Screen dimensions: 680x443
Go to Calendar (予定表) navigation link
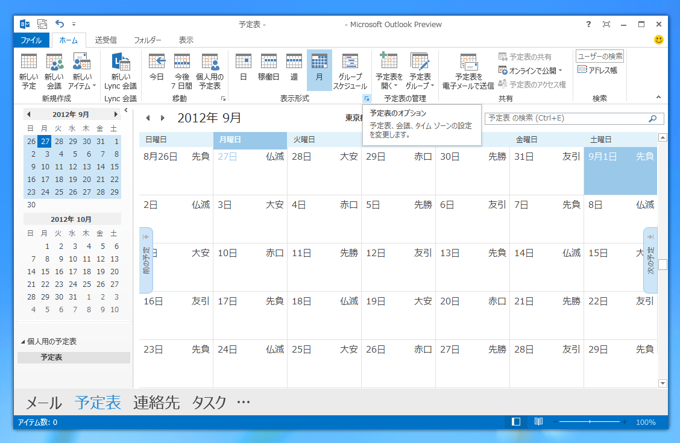point(98,403)
